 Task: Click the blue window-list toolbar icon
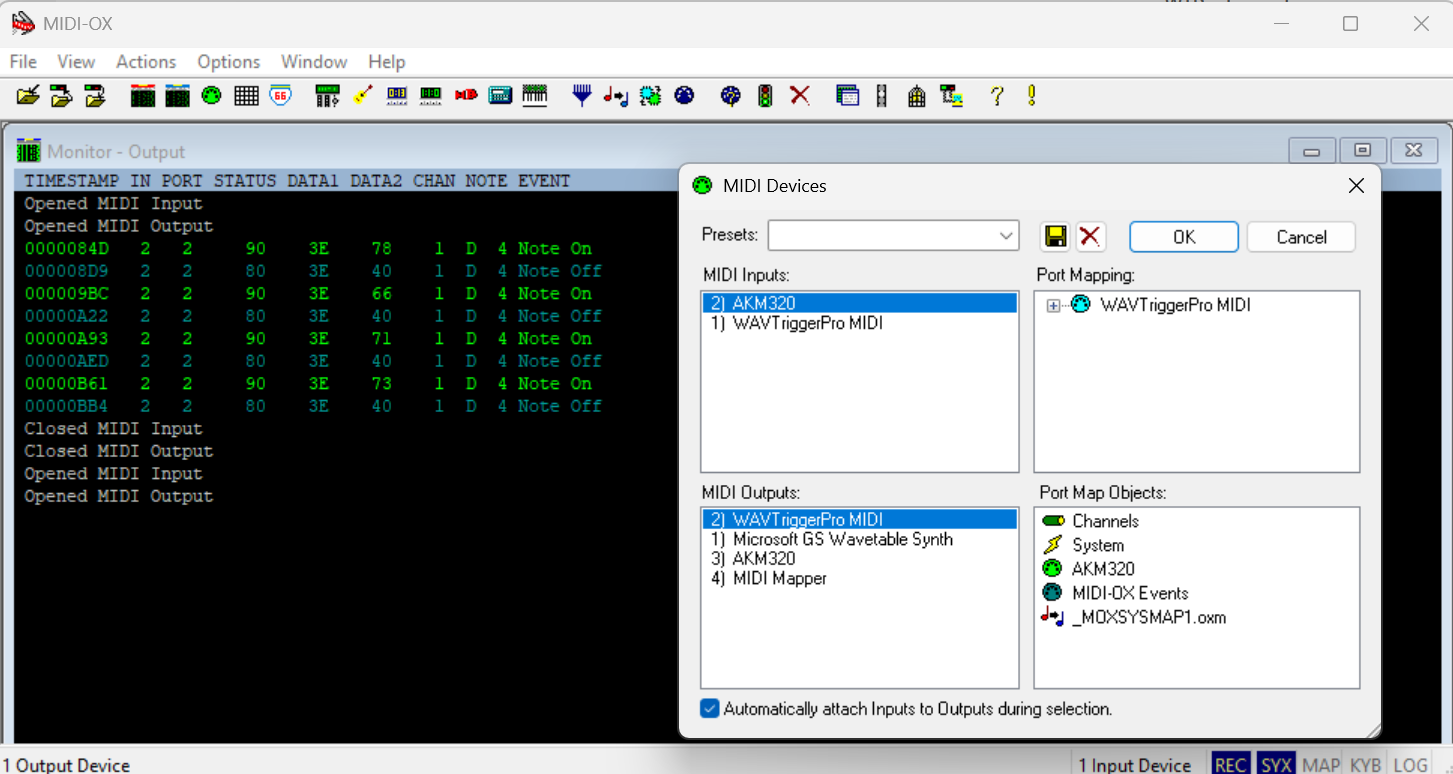[x=847, y=96]
